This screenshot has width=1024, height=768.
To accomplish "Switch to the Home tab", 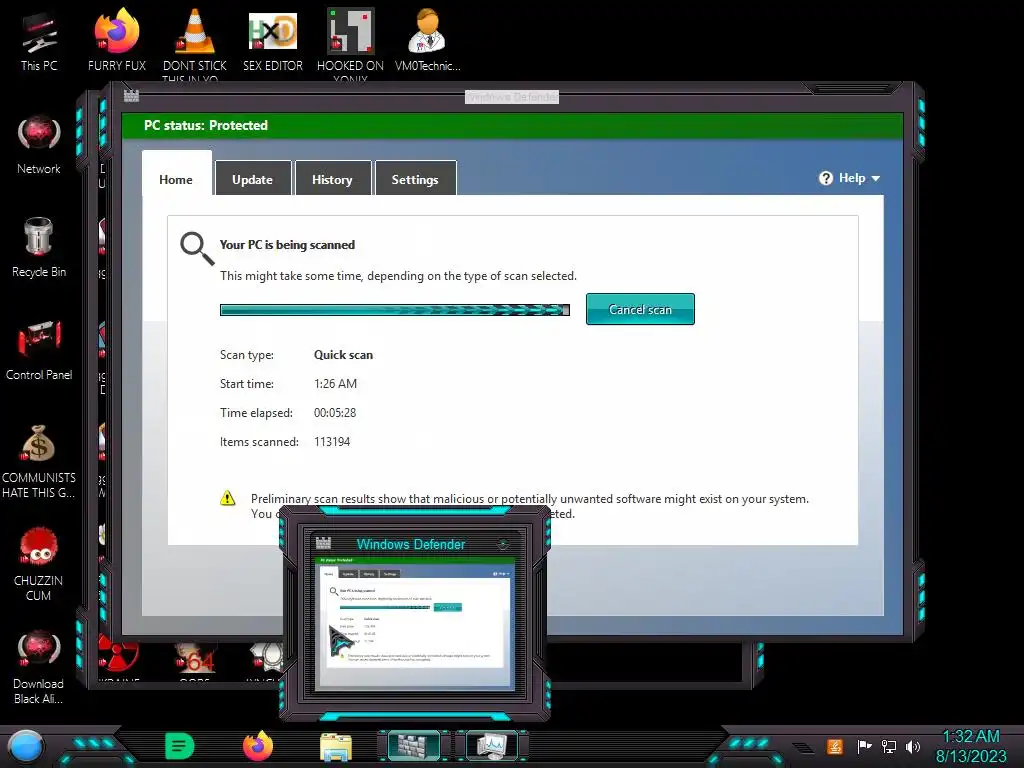I will (x=176, y=174).
